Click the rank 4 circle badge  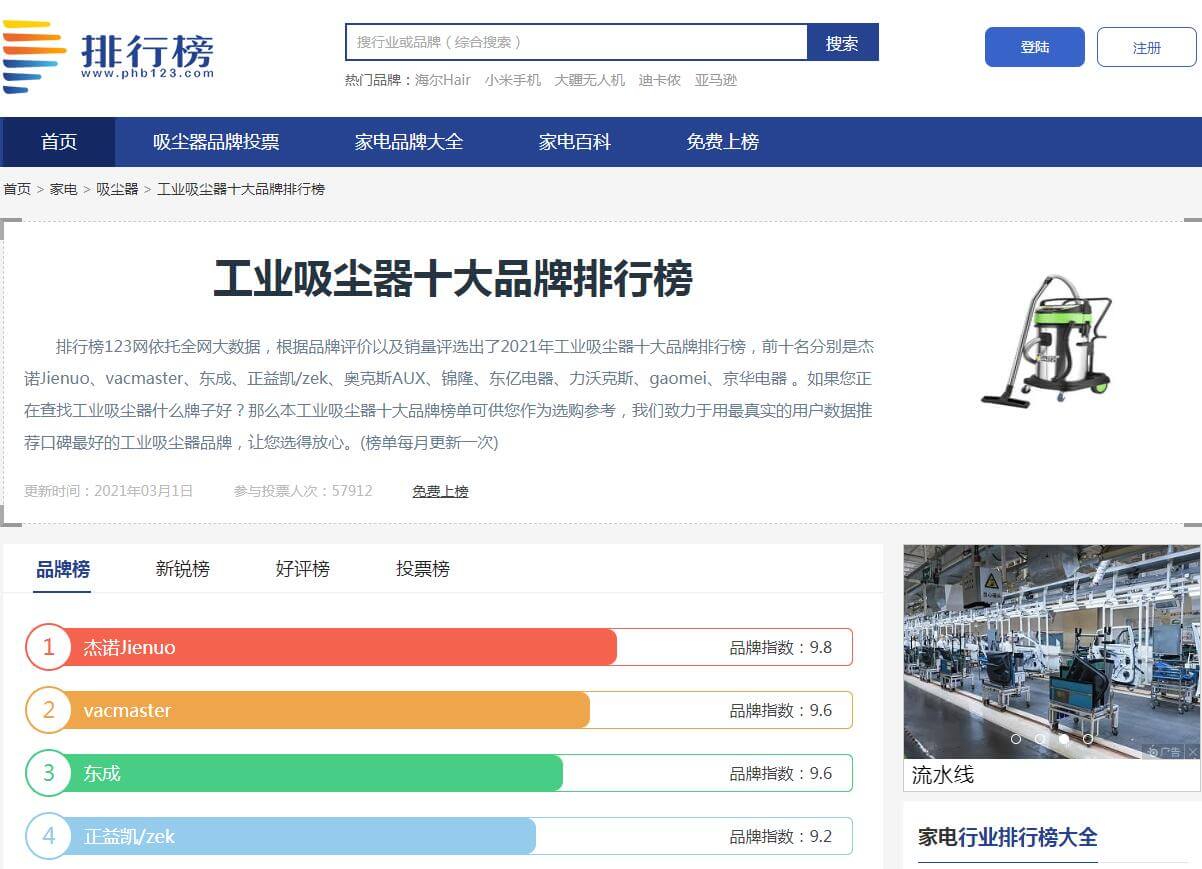[48, 836]
